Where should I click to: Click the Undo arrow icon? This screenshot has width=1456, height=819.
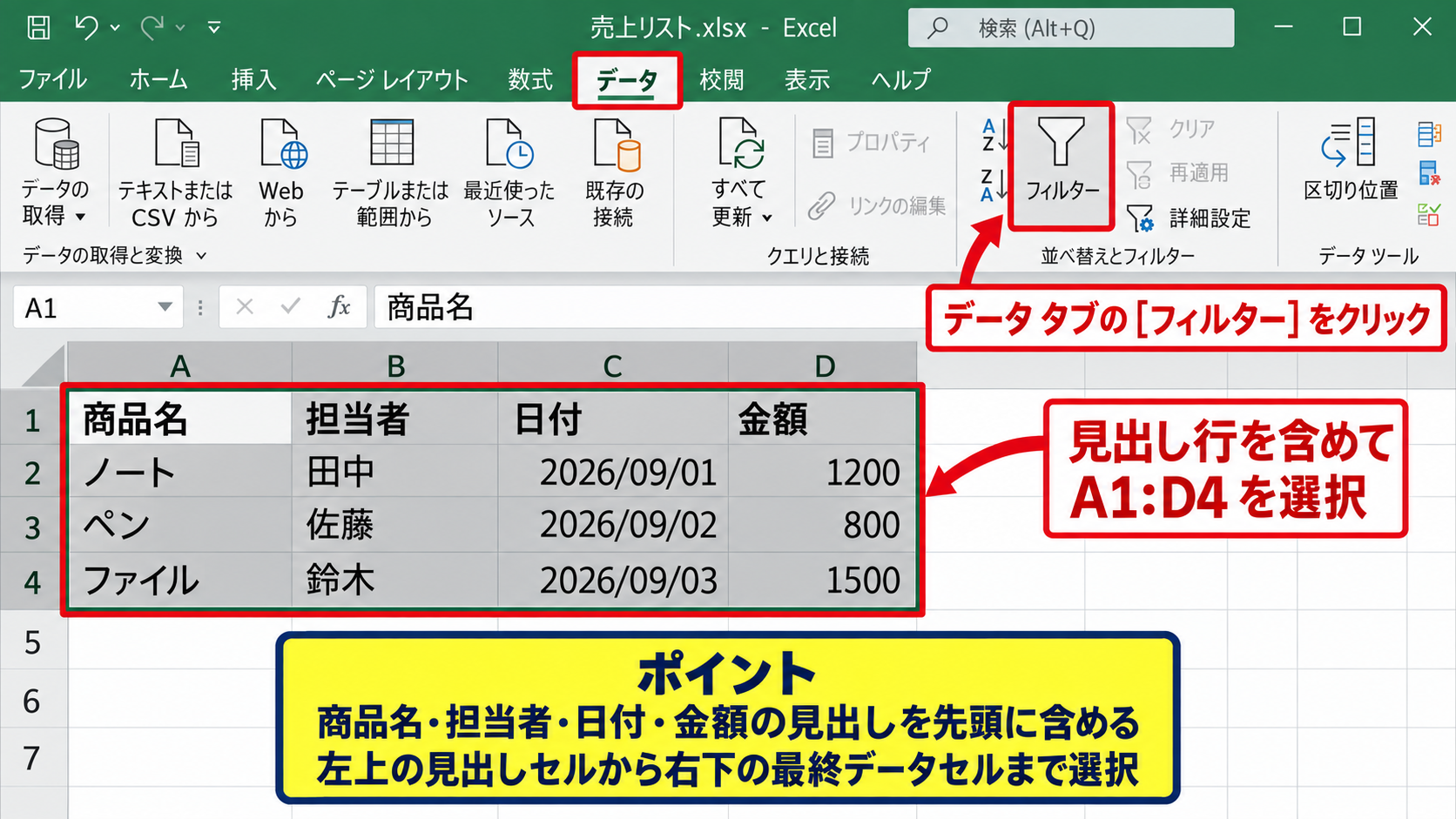tap(85, 28)
